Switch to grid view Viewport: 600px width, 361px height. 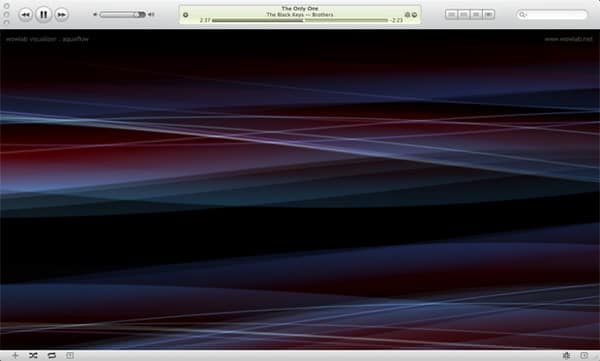476,15
